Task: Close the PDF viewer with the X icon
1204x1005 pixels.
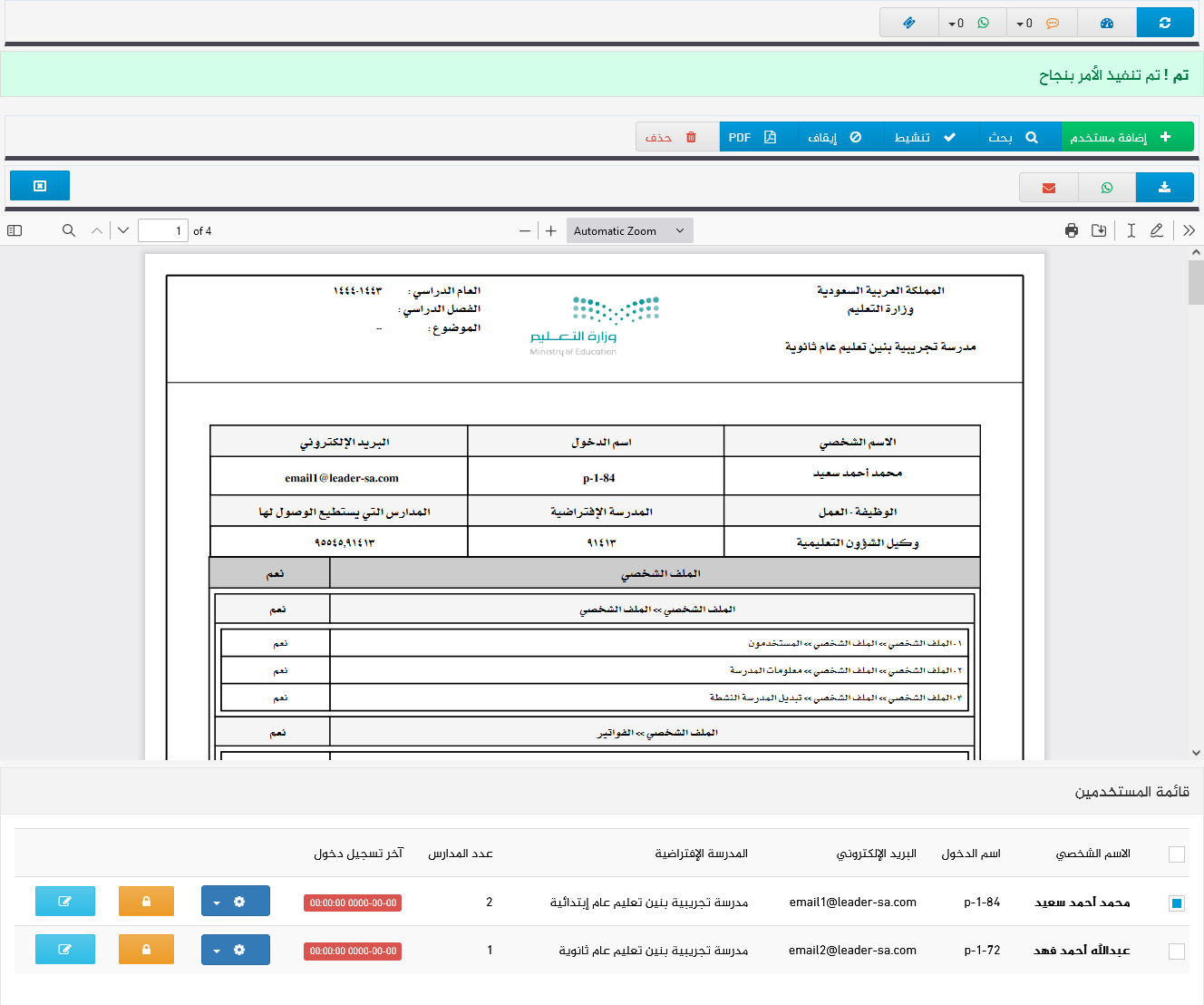Action: click(40, 186)
